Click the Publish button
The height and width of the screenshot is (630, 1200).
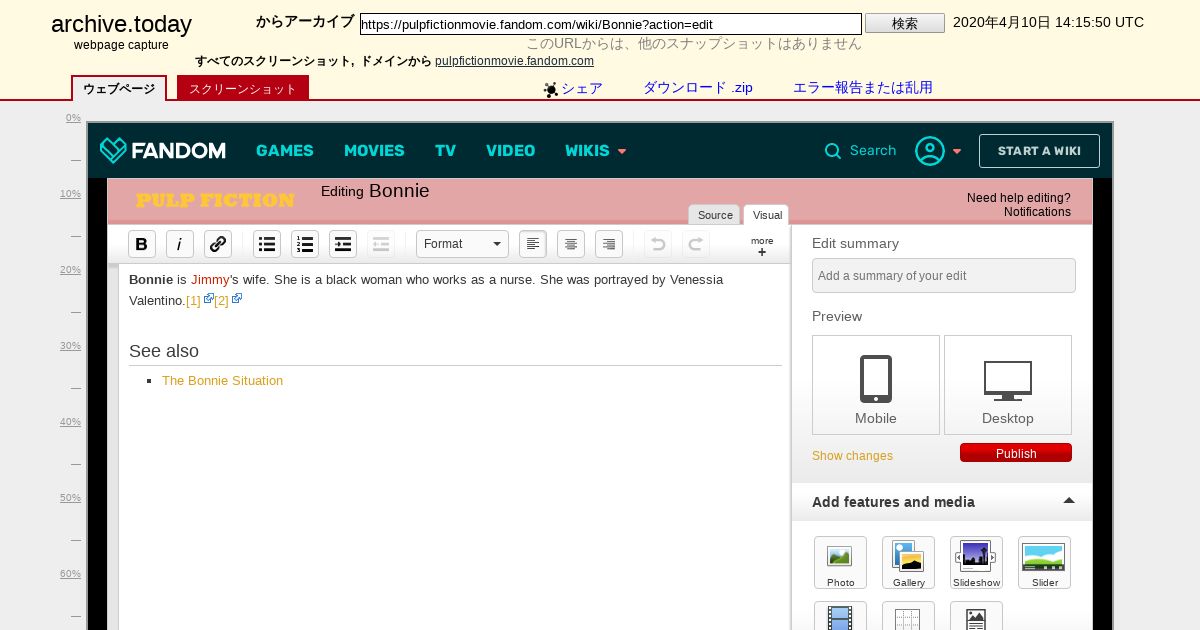[x=1016, y=453]
